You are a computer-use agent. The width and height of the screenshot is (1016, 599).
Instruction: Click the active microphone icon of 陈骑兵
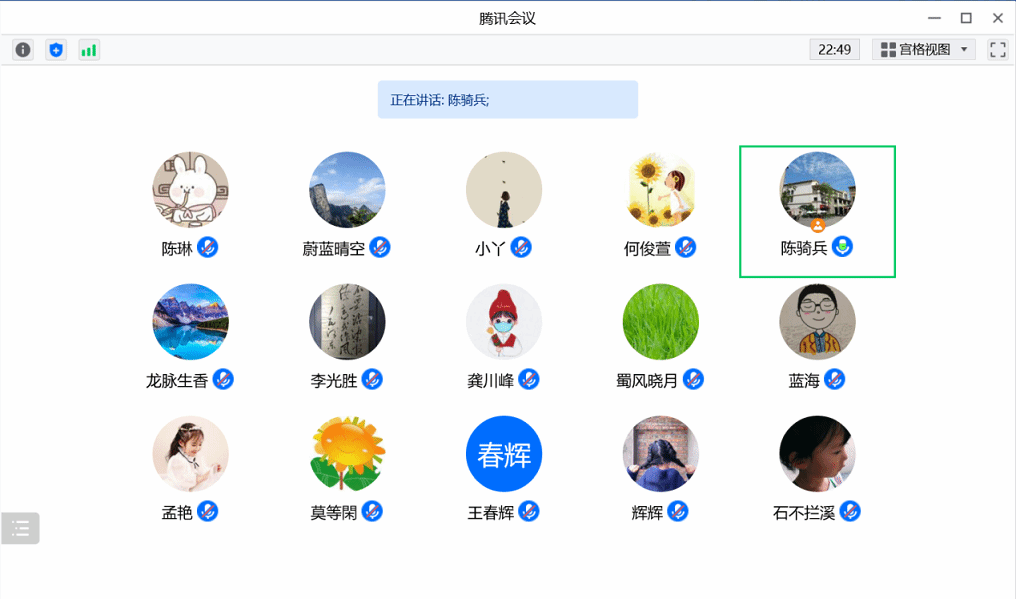point(843,247)
